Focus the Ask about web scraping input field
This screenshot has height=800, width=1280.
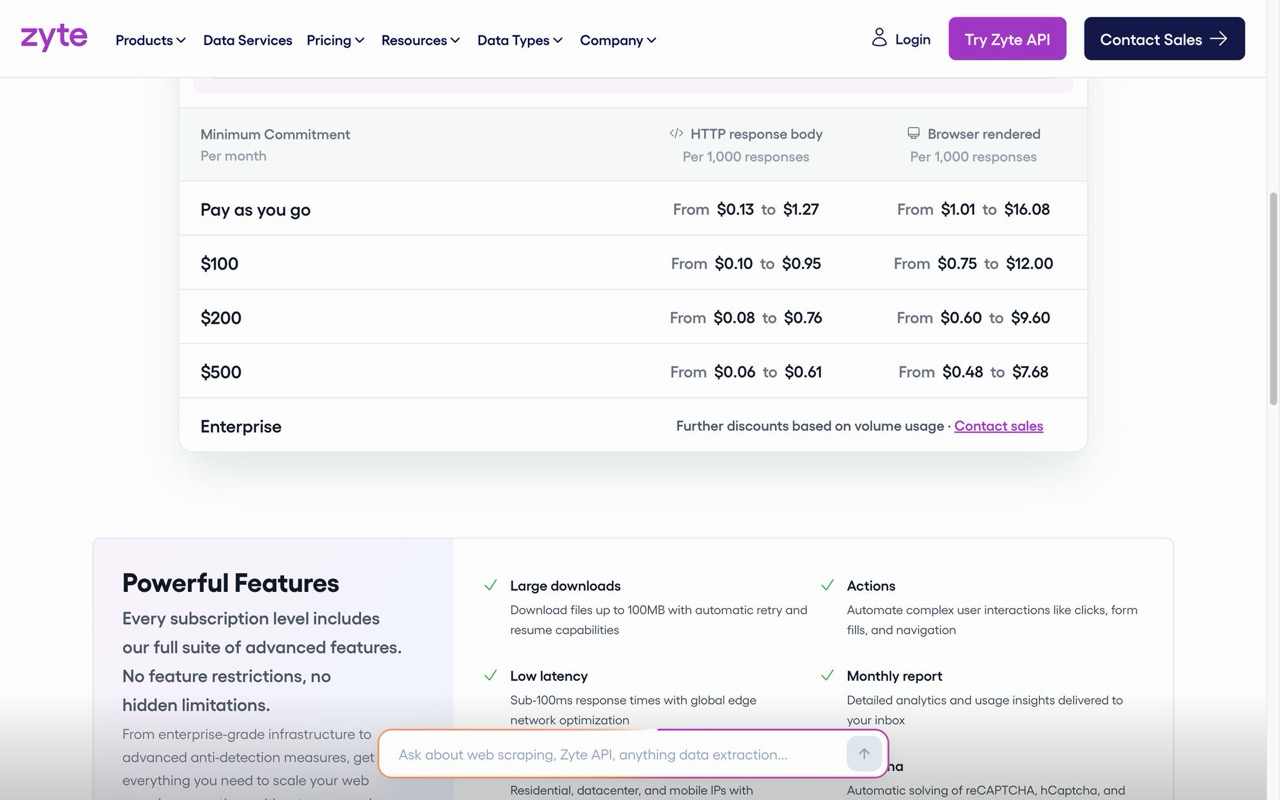point(620,754)
